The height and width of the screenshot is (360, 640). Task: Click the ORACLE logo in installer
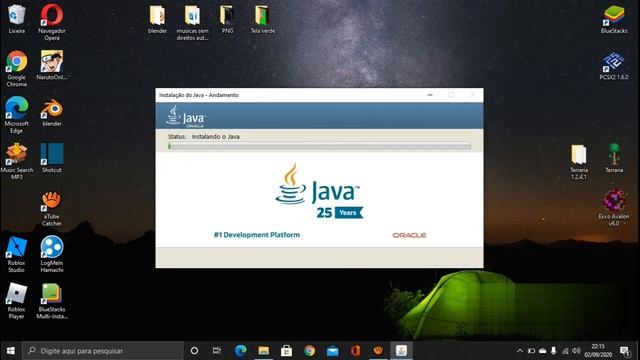409,235
